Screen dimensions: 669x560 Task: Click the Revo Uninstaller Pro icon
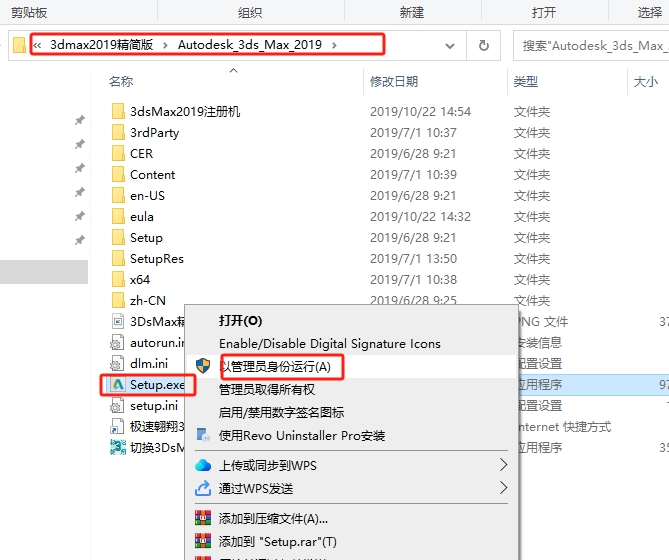(203, 435)
